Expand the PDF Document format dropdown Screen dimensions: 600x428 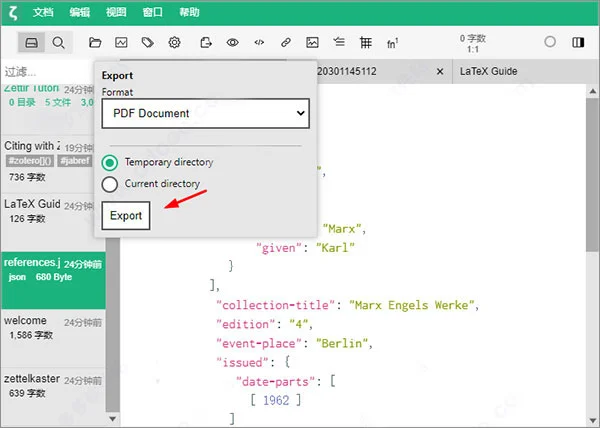[205, 113]
